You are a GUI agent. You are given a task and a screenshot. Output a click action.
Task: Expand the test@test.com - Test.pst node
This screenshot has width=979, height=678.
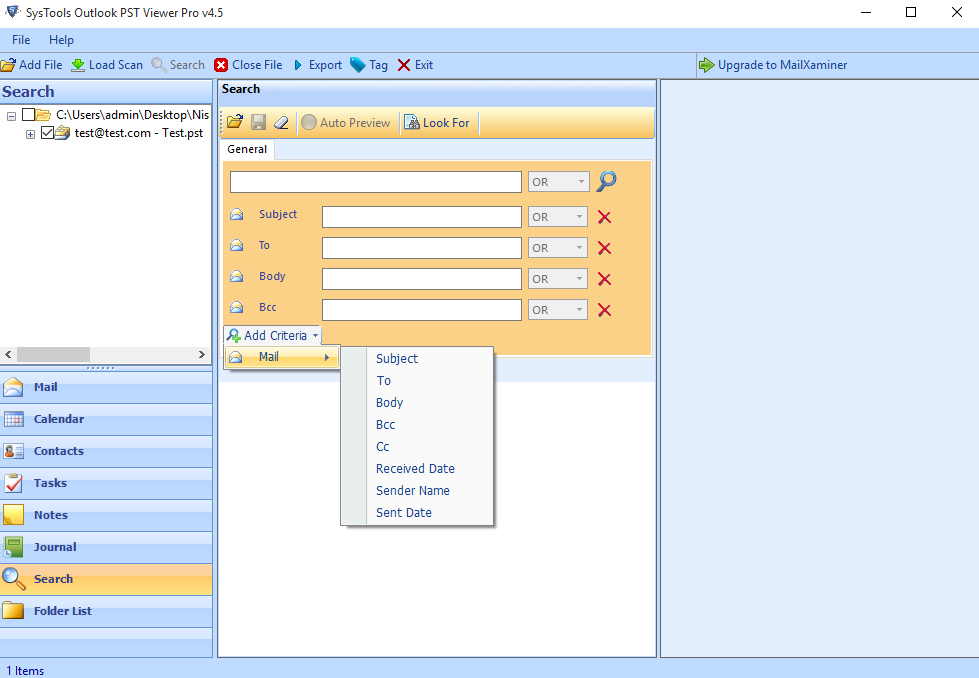pos(30,134)
